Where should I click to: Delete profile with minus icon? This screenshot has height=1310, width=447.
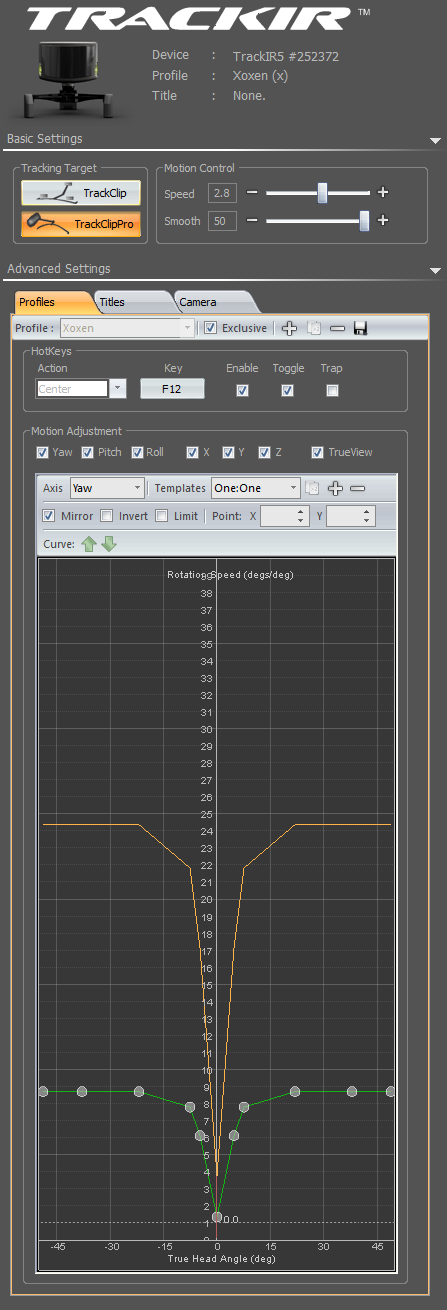[337, 328]
